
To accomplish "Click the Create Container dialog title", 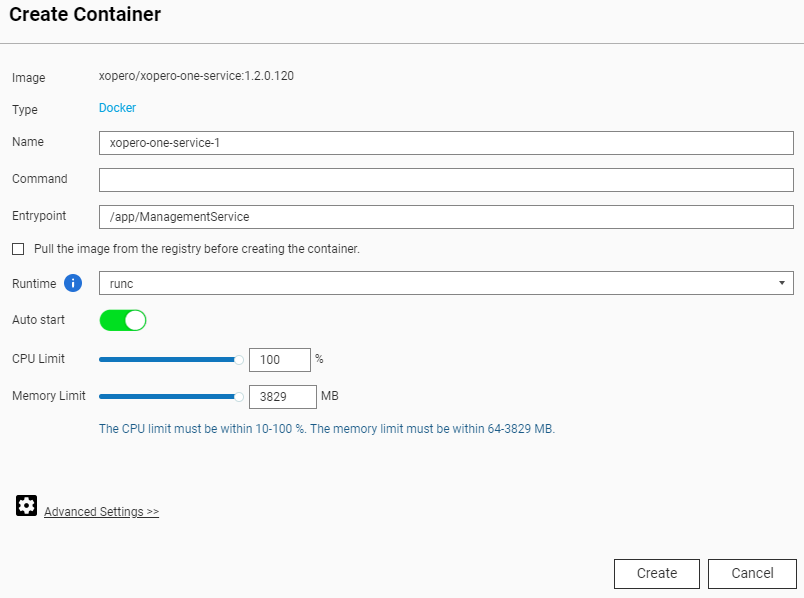I will click(x=84, y=15).
